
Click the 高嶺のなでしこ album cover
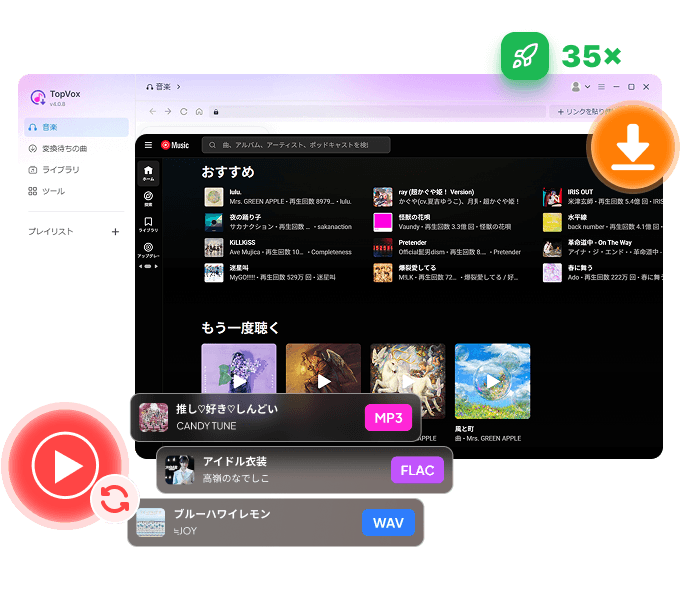(180, 470)
